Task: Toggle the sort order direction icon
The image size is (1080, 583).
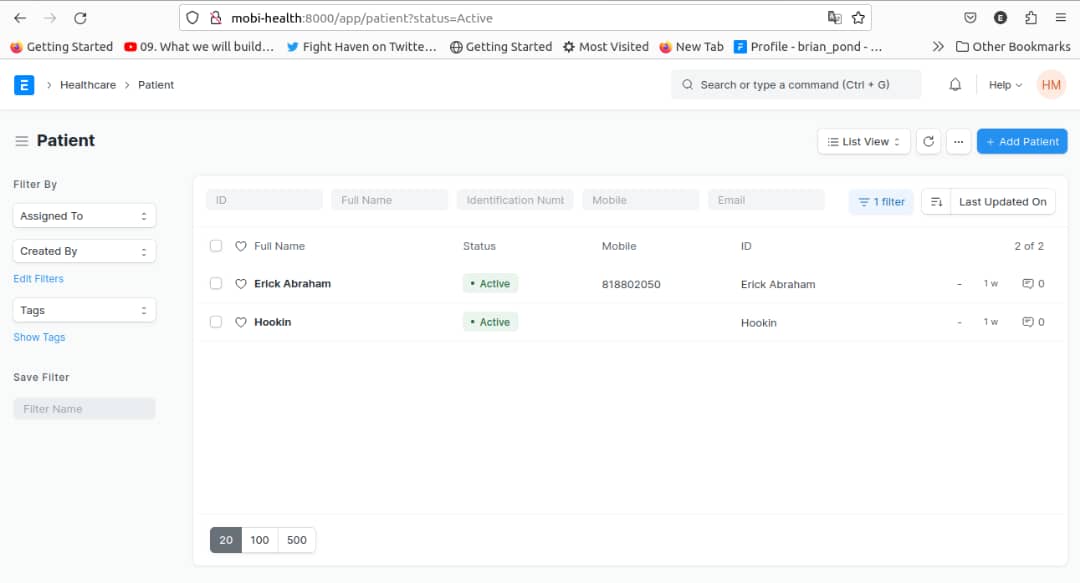Action: [935, 201]
